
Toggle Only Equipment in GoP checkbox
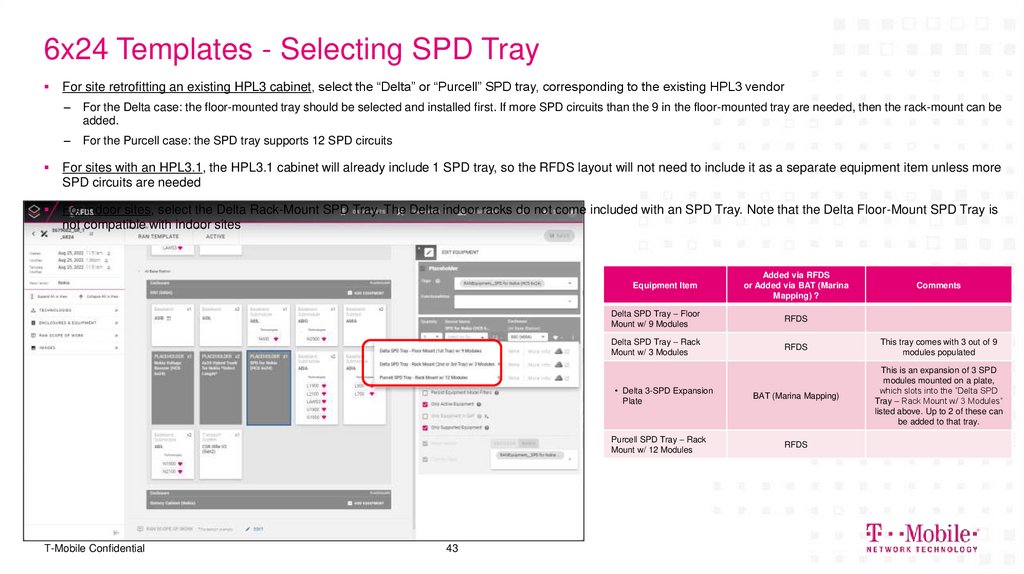coord(425,416)
